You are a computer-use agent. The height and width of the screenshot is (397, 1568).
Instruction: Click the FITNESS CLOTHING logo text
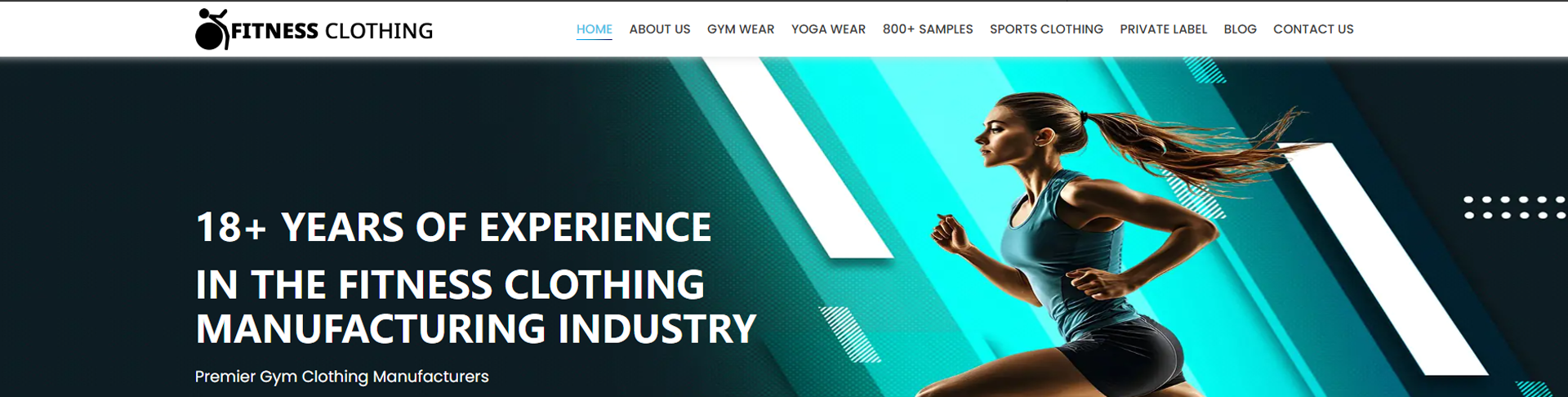[x=332, y=31]
